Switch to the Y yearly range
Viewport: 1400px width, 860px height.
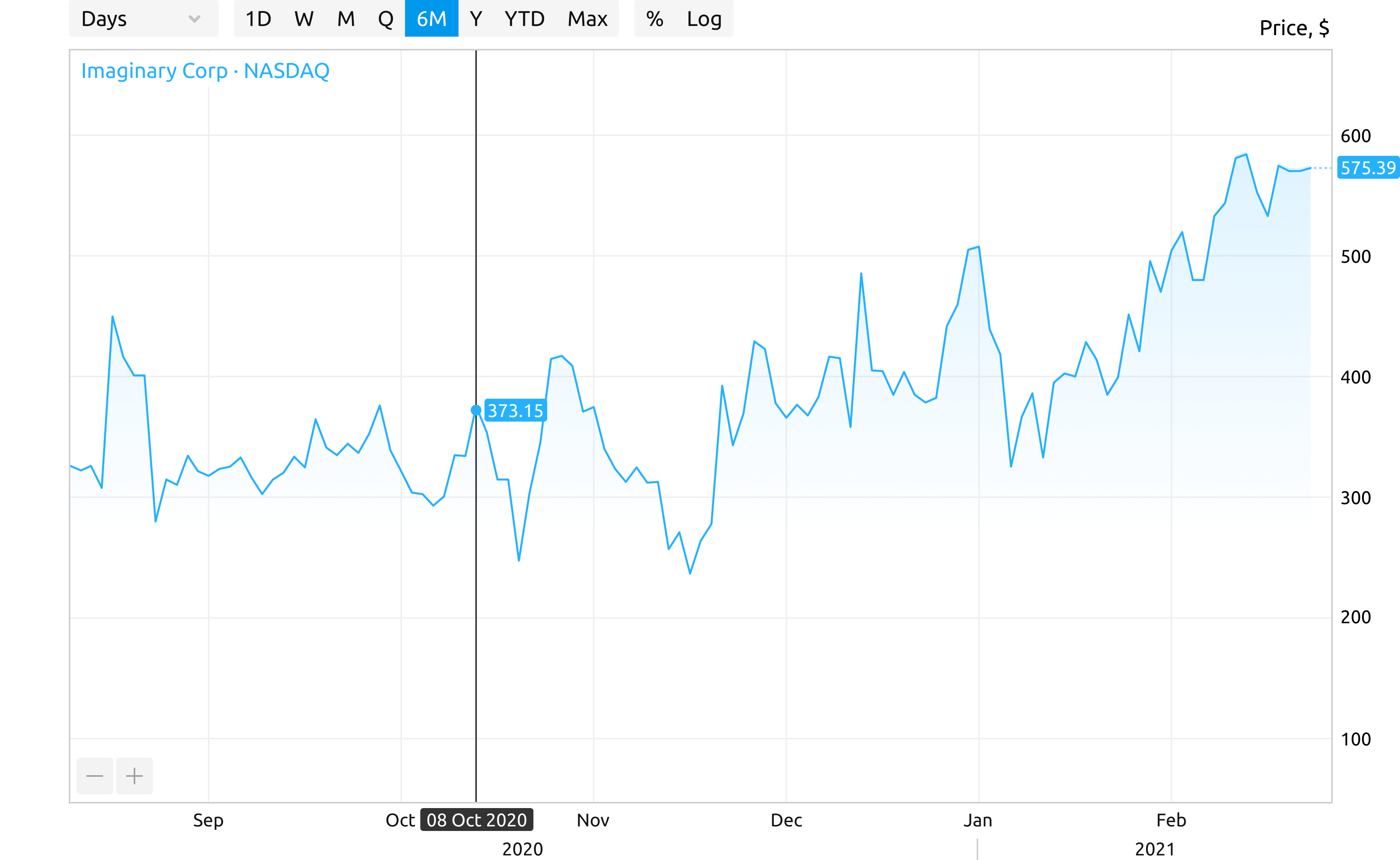pyautogui.click(x=476, y=19)
